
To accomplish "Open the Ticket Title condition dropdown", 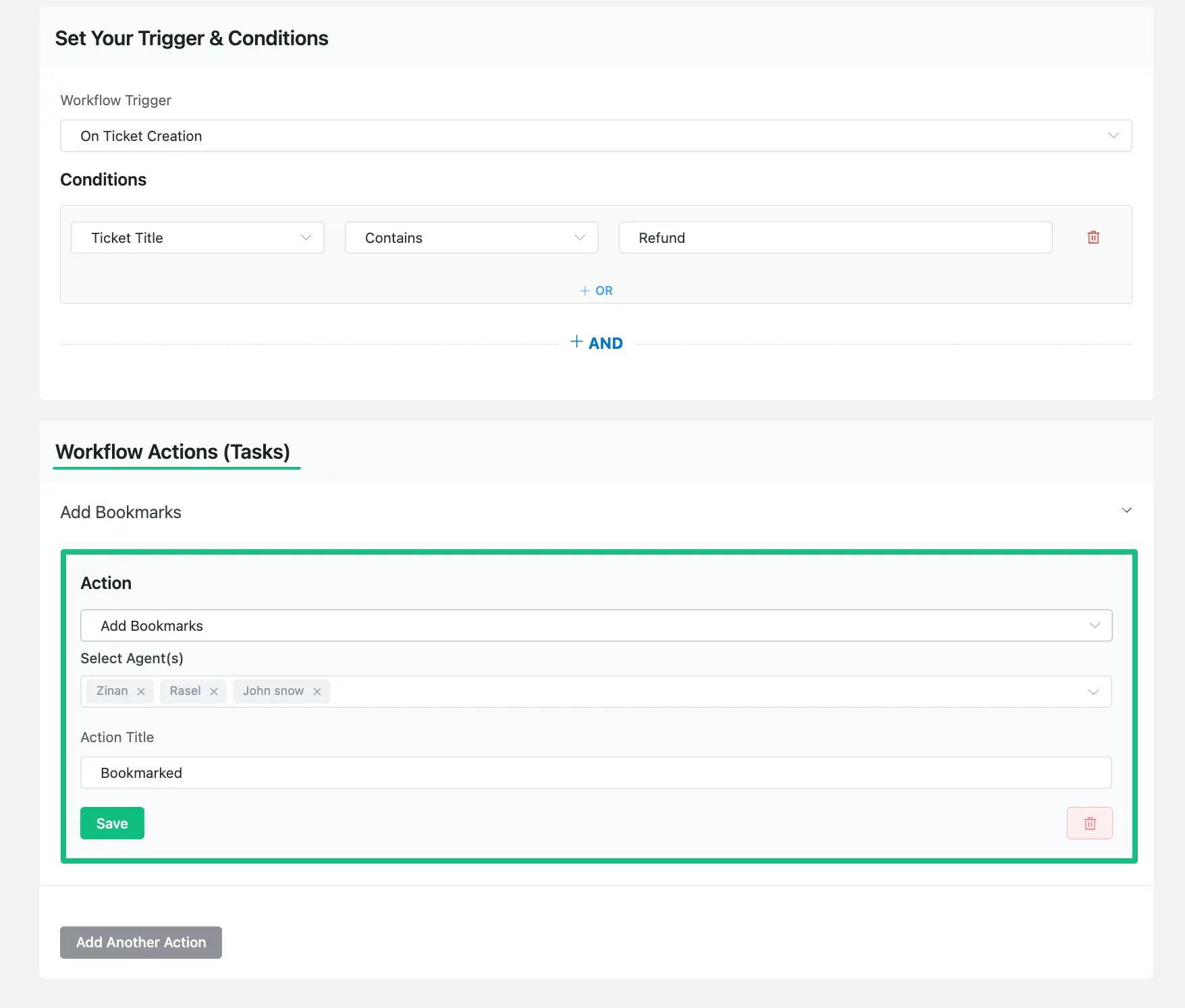I will 198,237.
